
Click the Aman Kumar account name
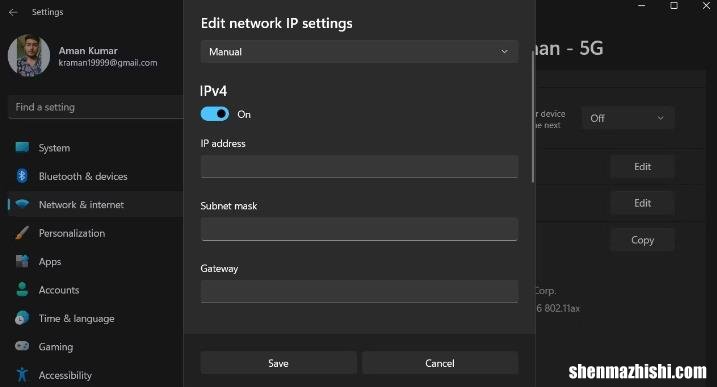point(88,50)
